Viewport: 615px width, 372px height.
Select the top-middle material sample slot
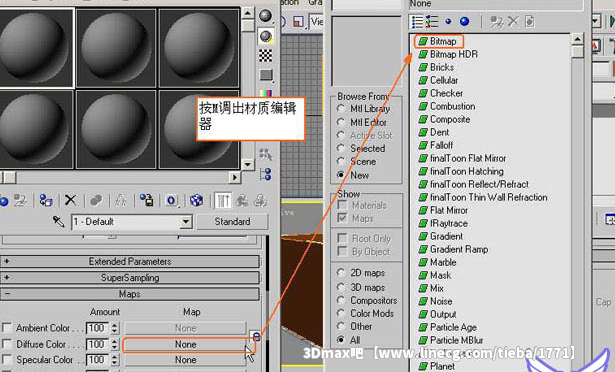(x=116, y=47)
